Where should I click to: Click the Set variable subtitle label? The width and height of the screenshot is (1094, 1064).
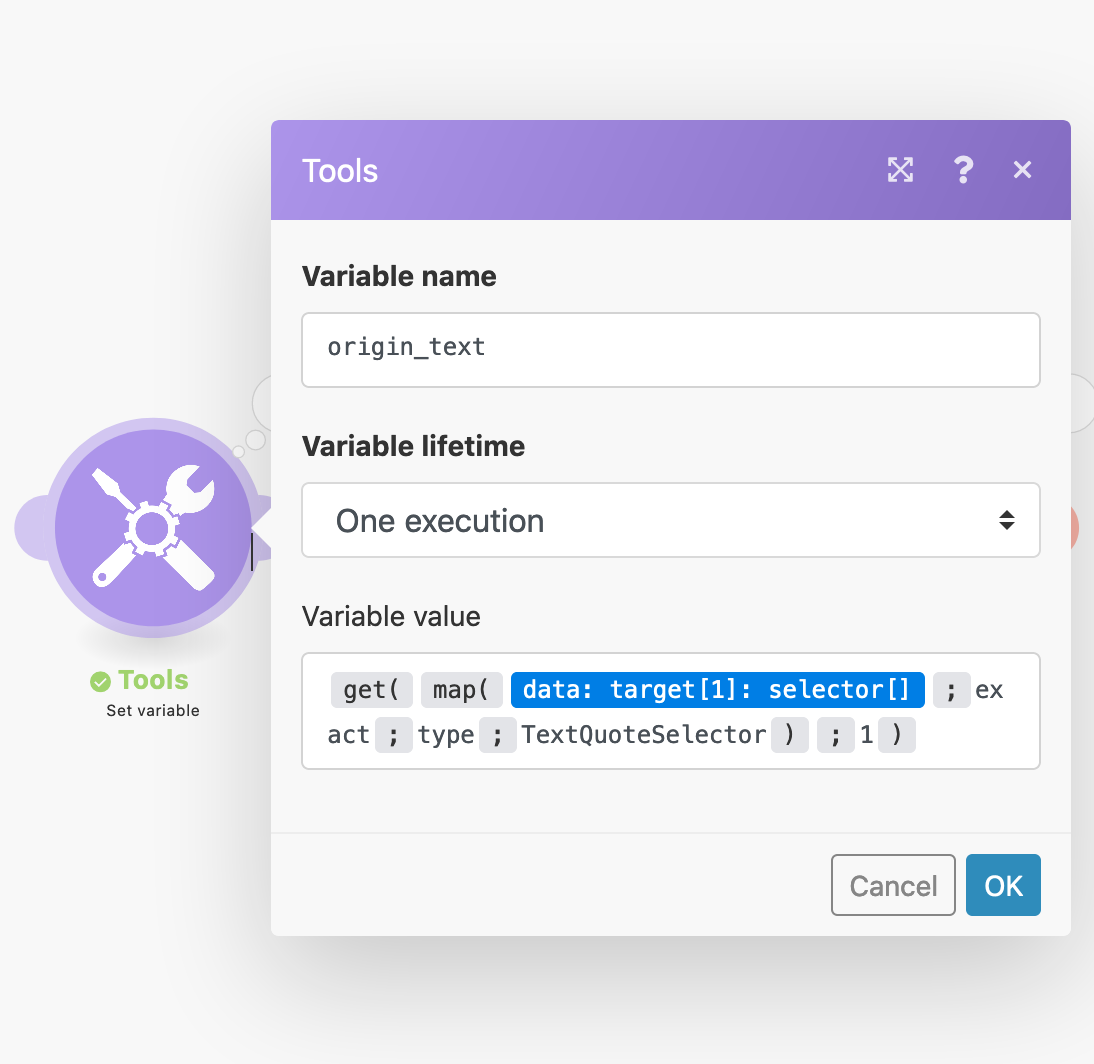tap(153, 710)
